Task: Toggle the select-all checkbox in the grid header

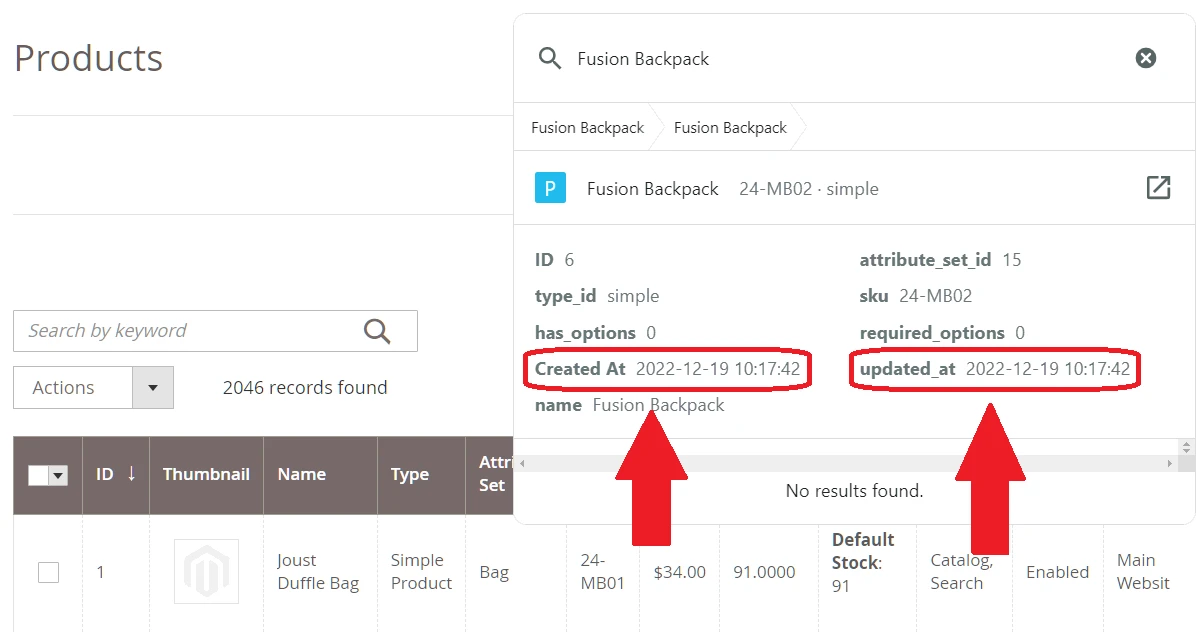Action: (37, 474)
